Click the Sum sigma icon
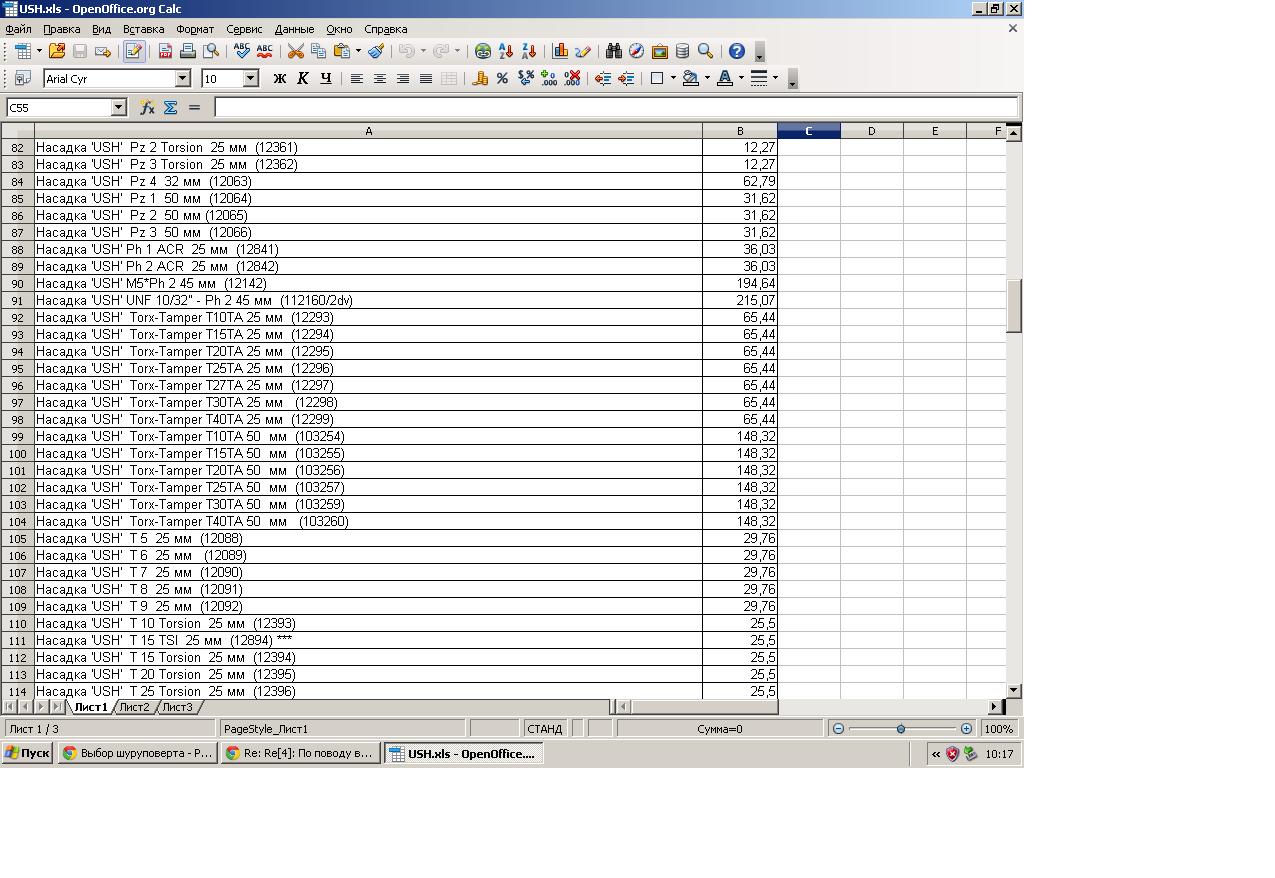Image resolution: width=1275 pixels, height=878 pixels. pos(170,107)
